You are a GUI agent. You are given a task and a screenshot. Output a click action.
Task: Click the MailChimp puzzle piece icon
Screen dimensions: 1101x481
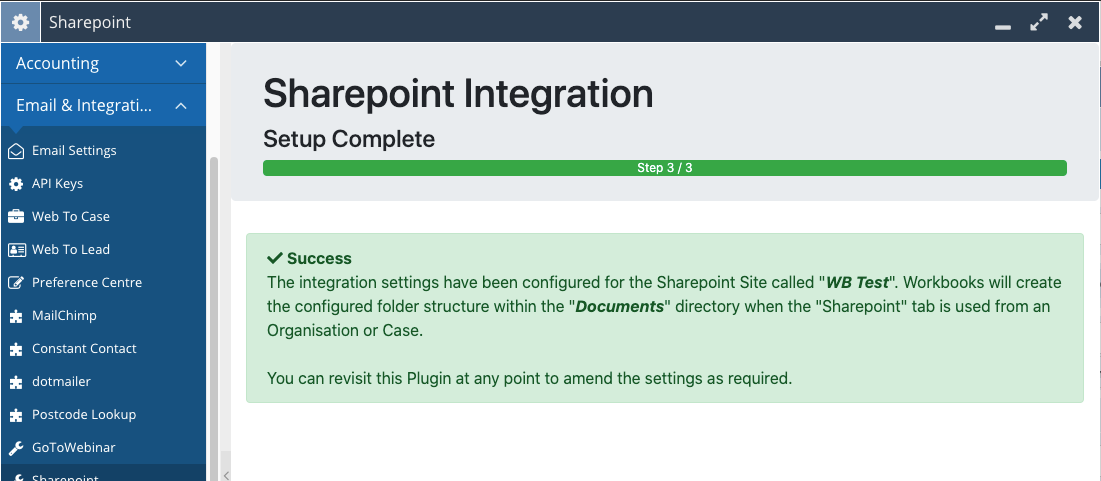point(15,316)
